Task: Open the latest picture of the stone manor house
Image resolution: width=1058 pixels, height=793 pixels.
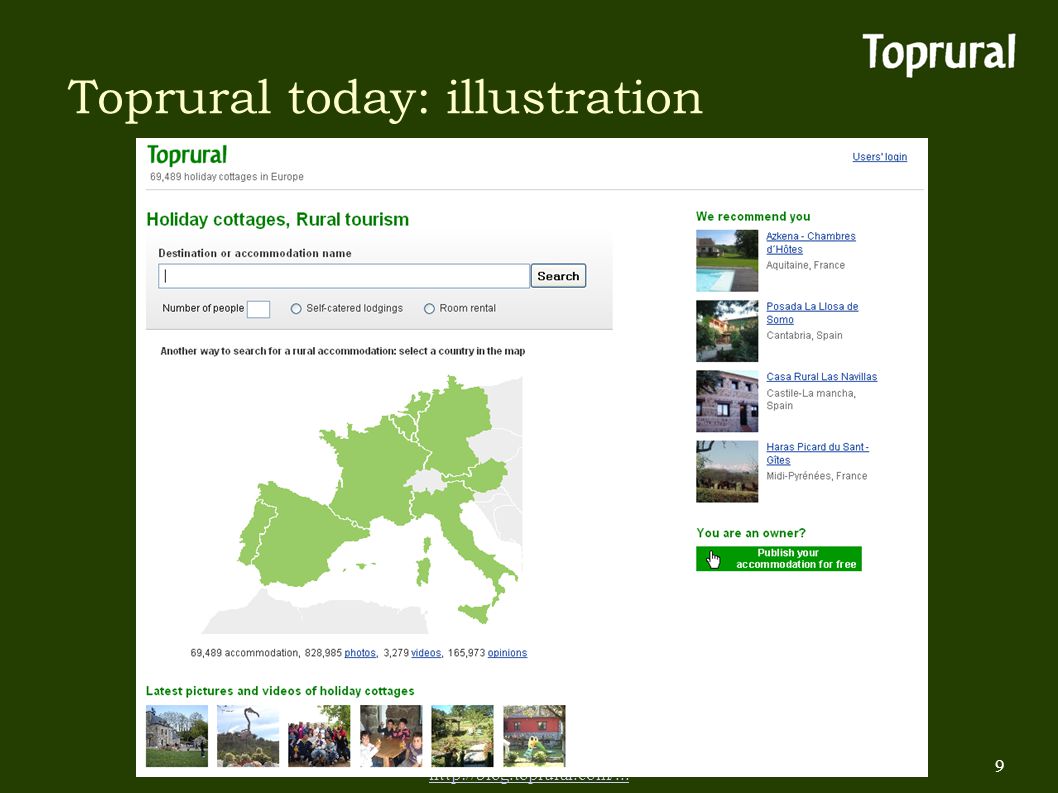Action: tap(177, 736)
